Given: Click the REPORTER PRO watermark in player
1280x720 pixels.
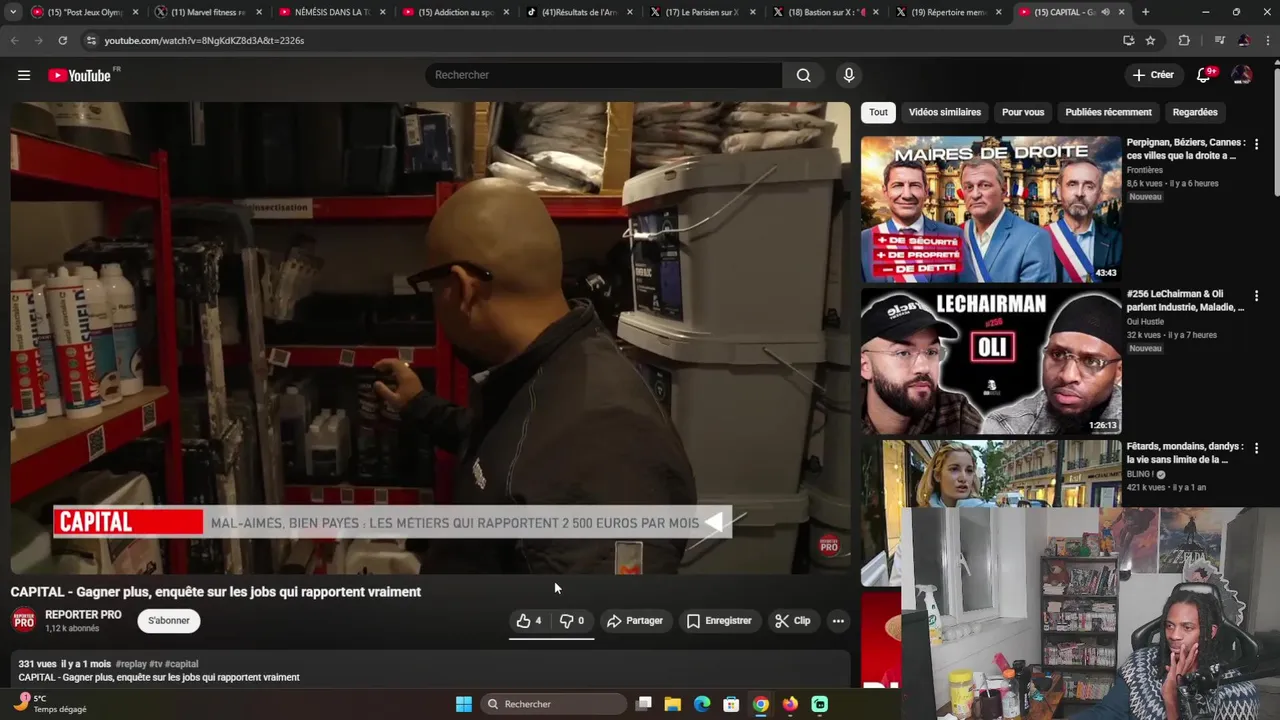Looking at the screenshot, I should tap(829, 545).
